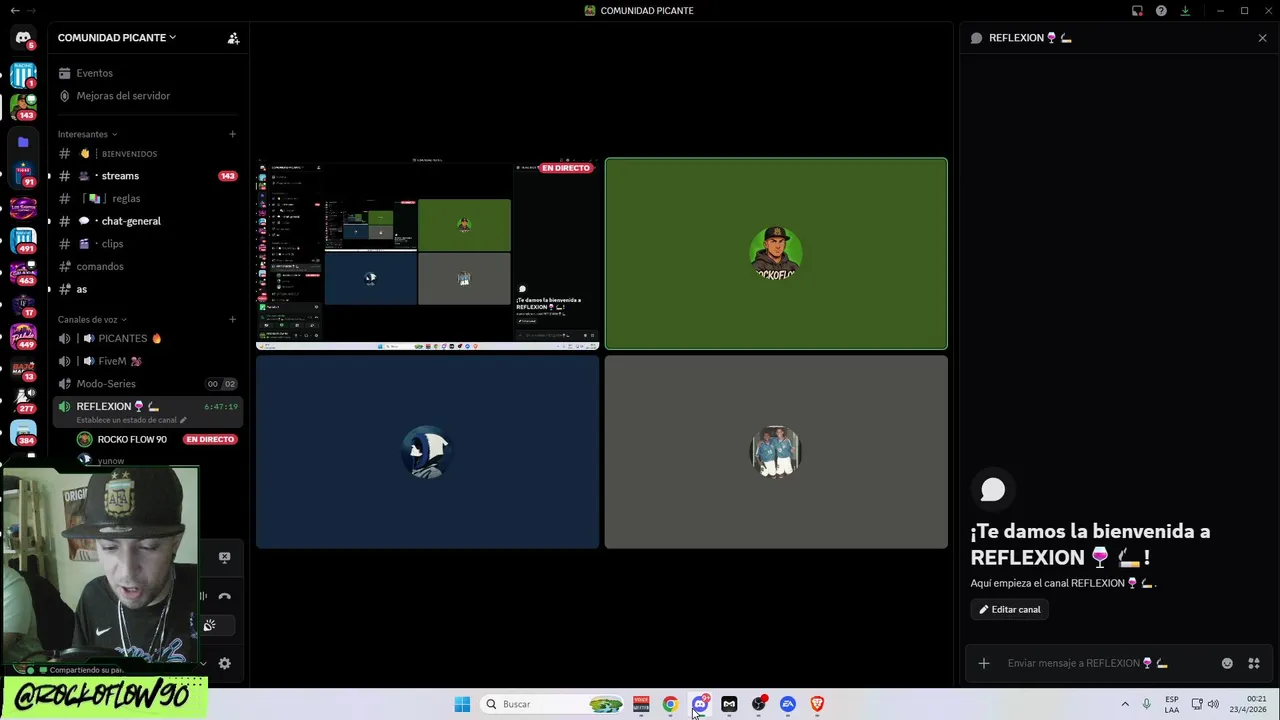Open the clips channel
Viewport: 1280px width, 720px height.
click(x=148, y=244)
